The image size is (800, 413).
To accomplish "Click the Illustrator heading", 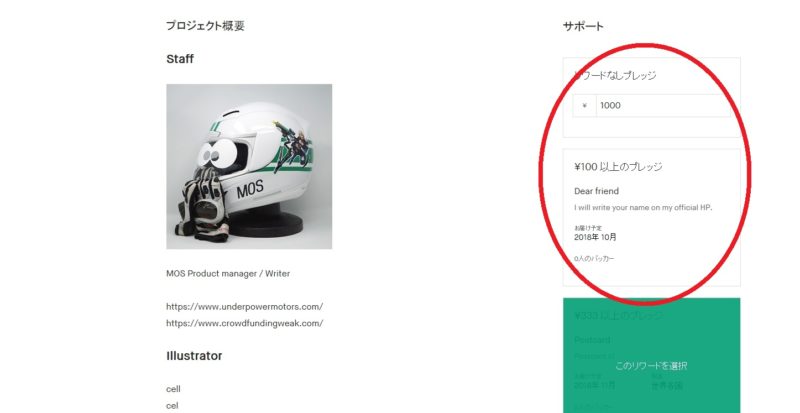I will pyautogui.click(x=194, y=356).
